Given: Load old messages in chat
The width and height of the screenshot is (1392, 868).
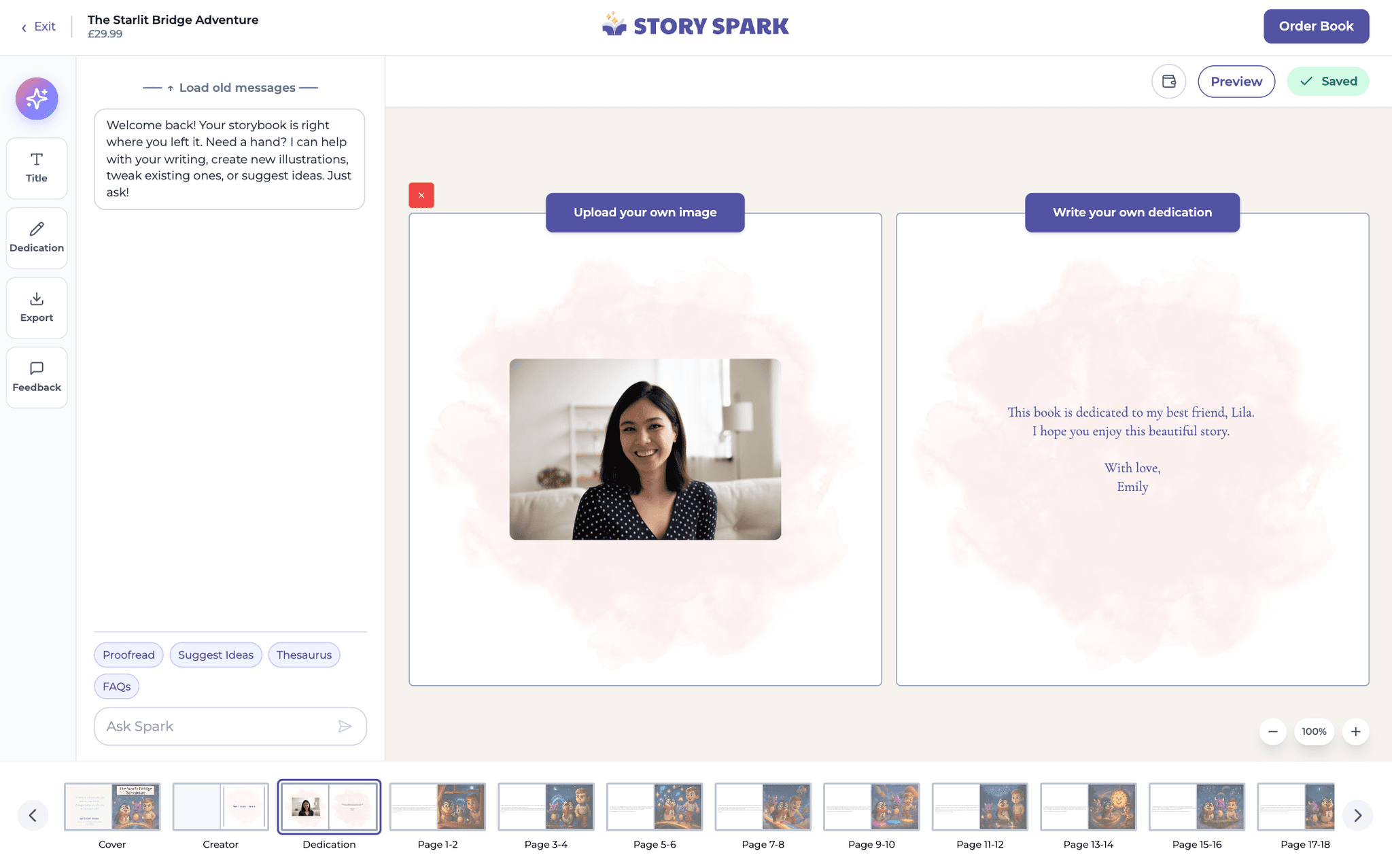Looking at the screenshot, I should (x=230, y=88).
